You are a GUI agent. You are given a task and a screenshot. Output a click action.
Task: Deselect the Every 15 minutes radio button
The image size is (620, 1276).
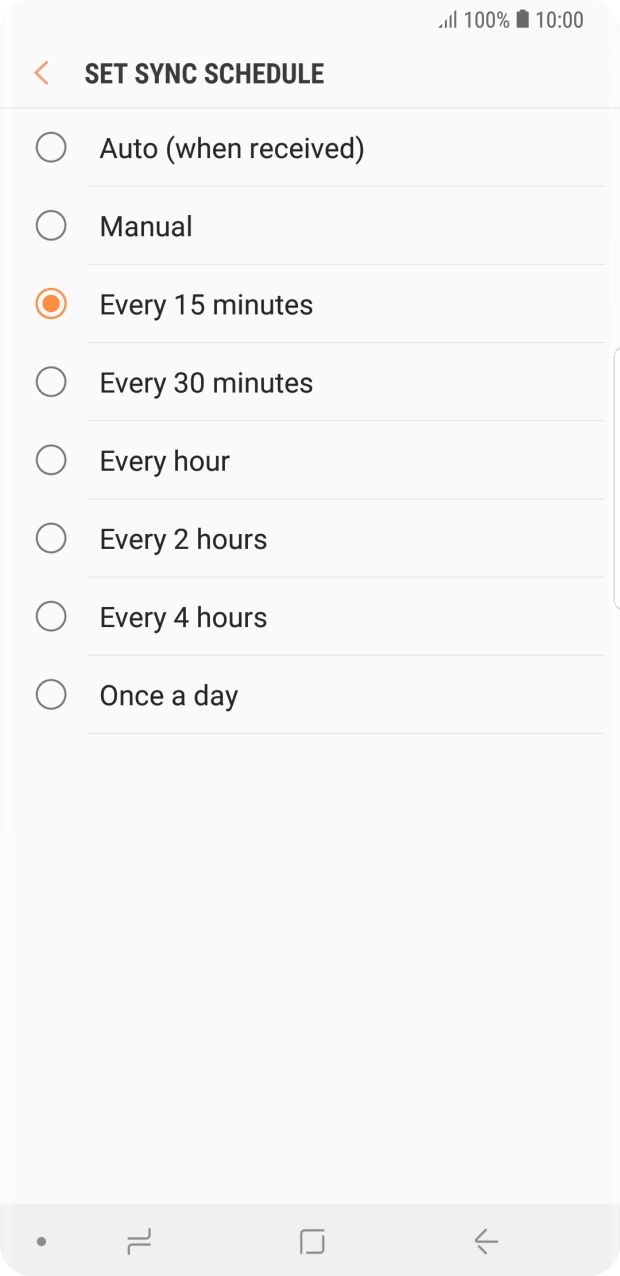click(51, 304)
